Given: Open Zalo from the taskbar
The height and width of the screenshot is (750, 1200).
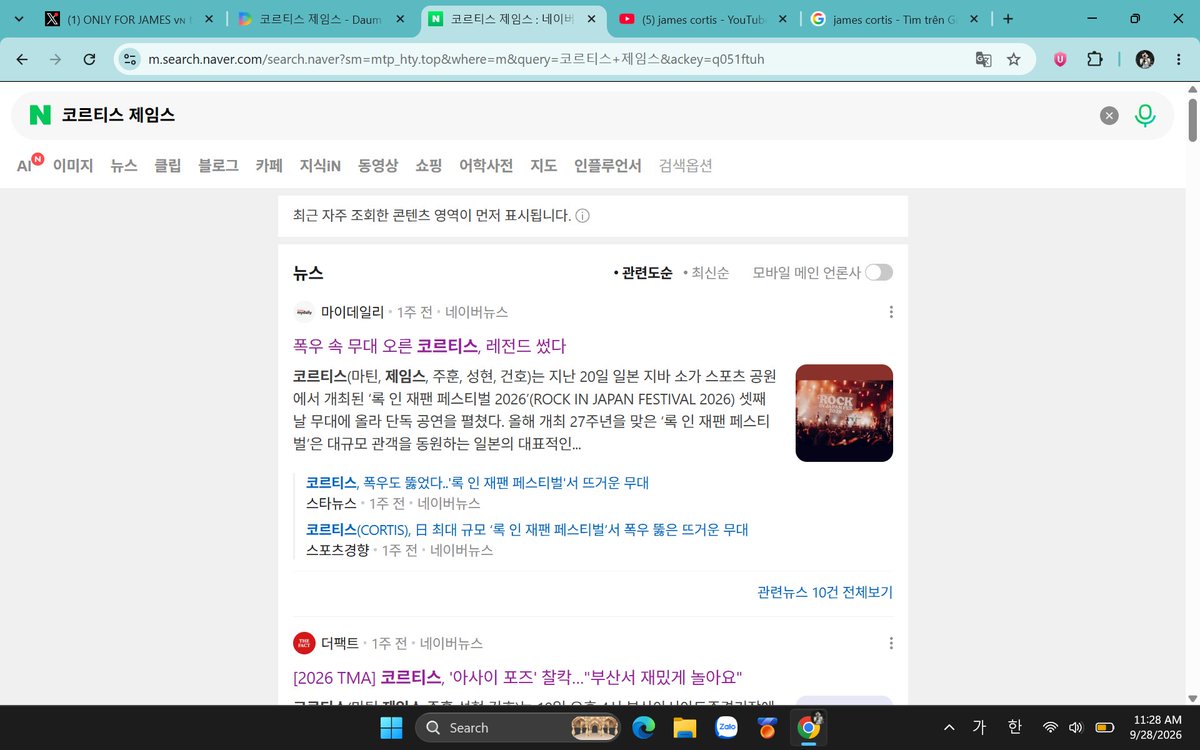Looking at the screenshot, I should (727, 728).
